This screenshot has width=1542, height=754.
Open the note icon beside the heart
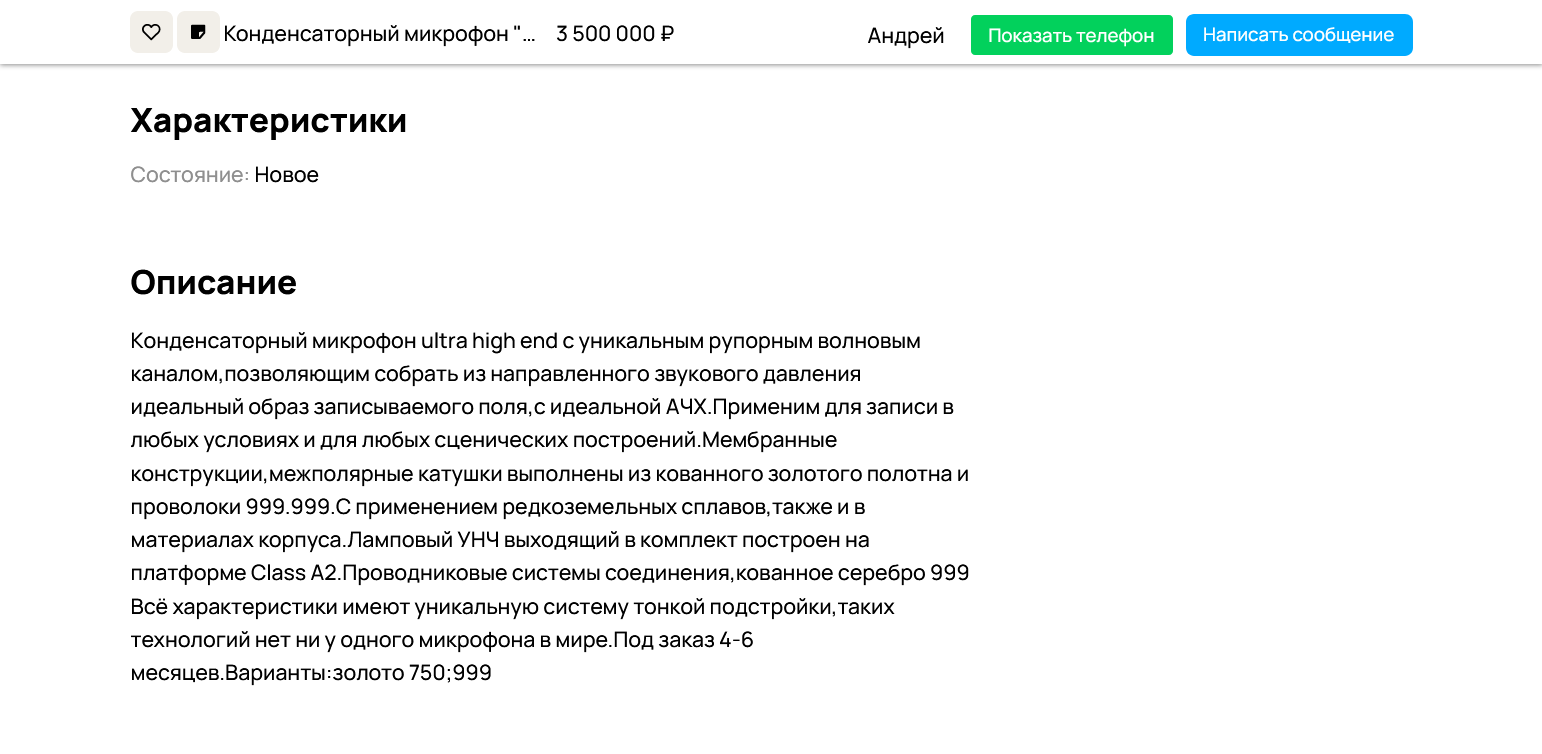tap(198, 32)
